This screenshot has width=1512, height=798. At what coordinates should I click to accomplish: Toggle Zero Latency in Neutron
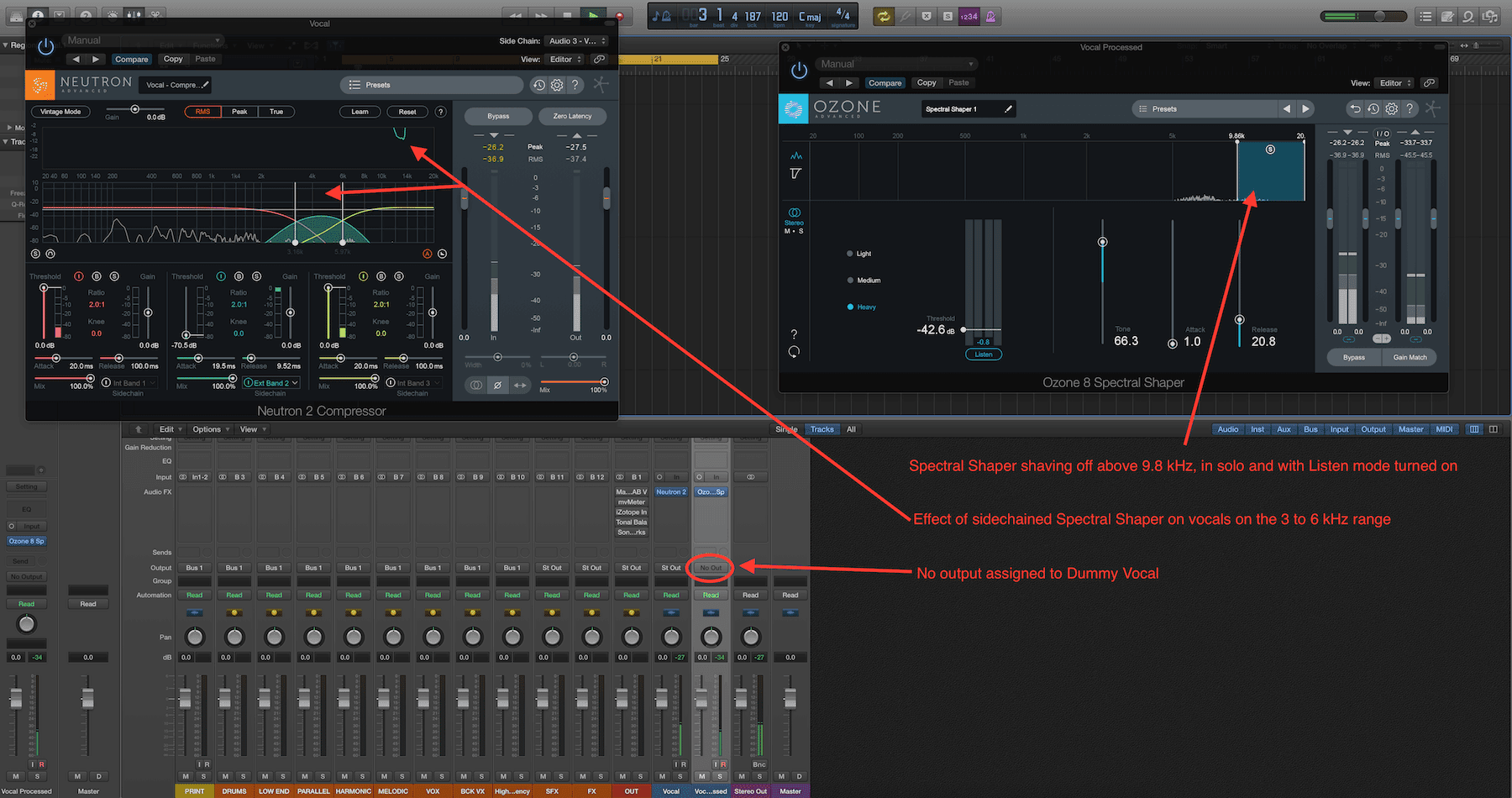tap(572, 116)
